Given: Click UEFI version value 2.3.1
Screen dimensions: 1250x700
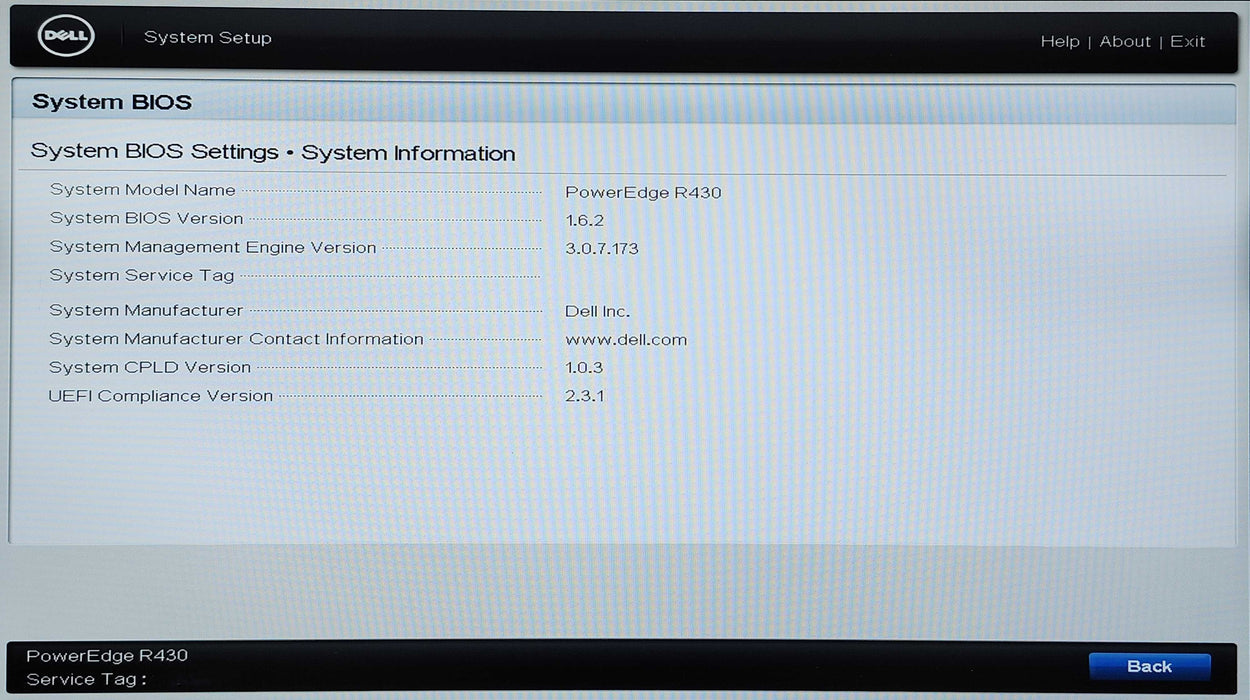Looking at the screenshot, I should 585,396.
